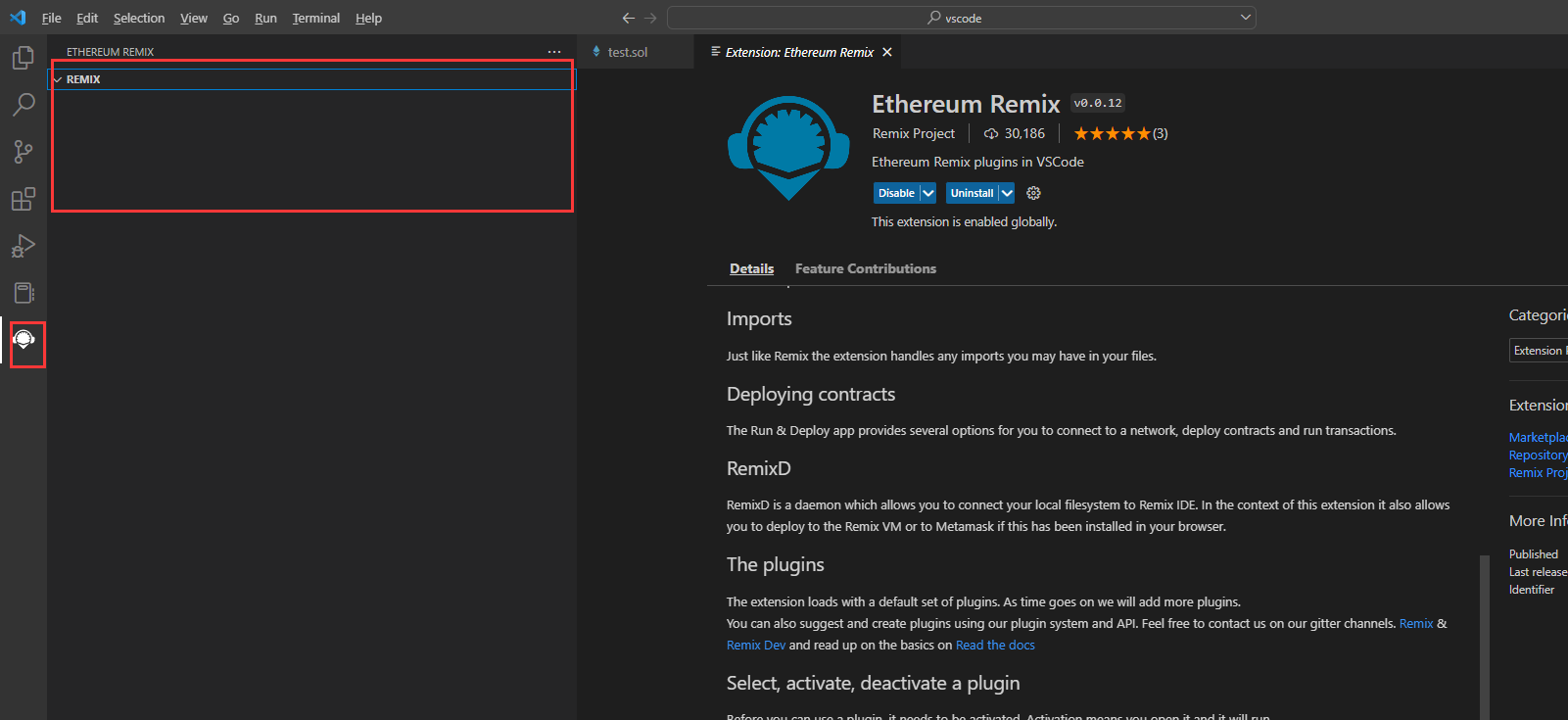Image resolution: width=1568 pixels, height=720 pixels.
Task: Select the Ethereum Remix activity bar icon
Action: coord(24,340)
